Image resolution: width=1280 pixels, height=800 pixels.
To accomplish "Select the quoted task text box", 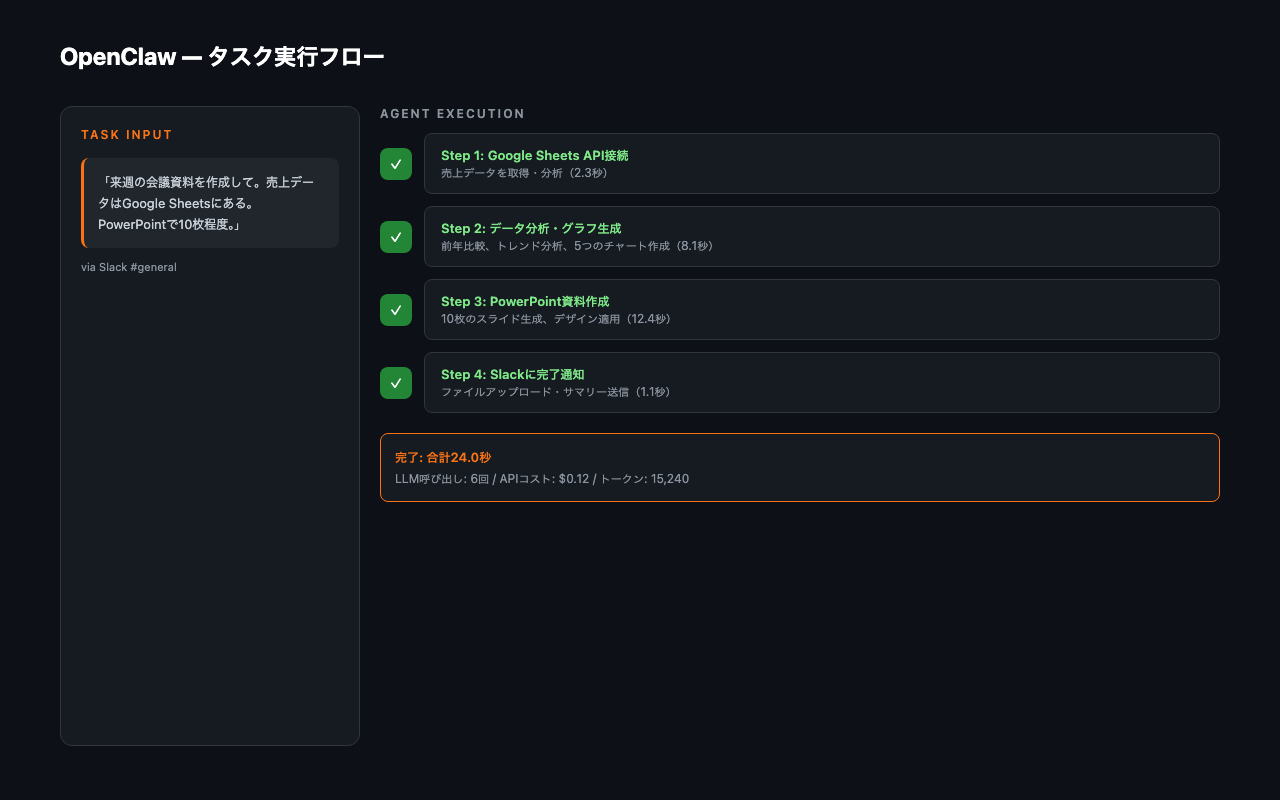I will pyautogui.click(x=210, y=202).
